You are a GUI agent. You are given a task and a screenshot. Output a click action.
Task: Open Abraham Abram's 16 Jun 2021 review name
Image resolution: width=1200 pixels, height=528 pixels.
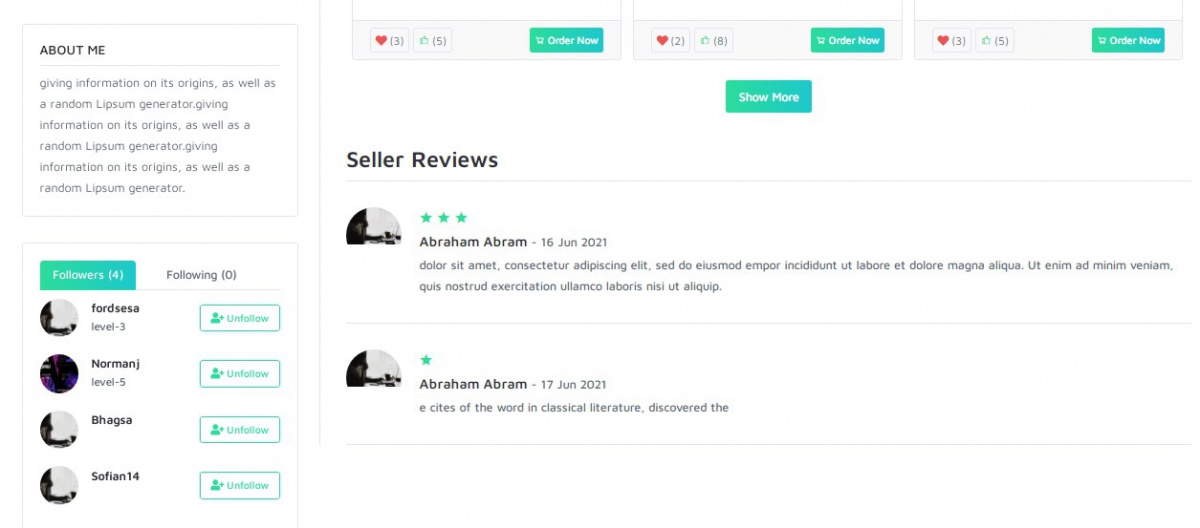pos(473,242)
